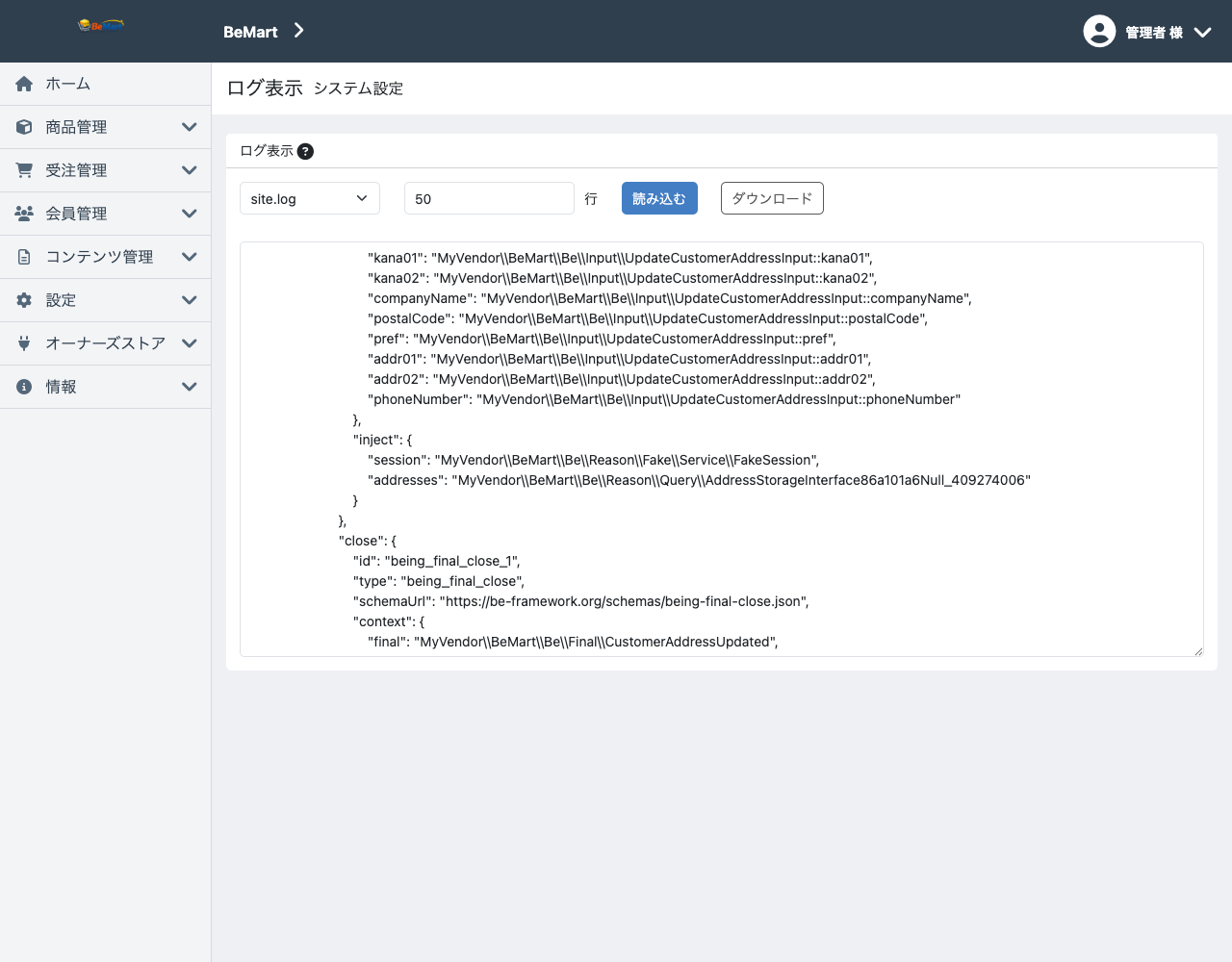Click the owner's store plug icon
Image resolution: width=1232 pixels, height=962 pixels.
click(x=24, y=343)
